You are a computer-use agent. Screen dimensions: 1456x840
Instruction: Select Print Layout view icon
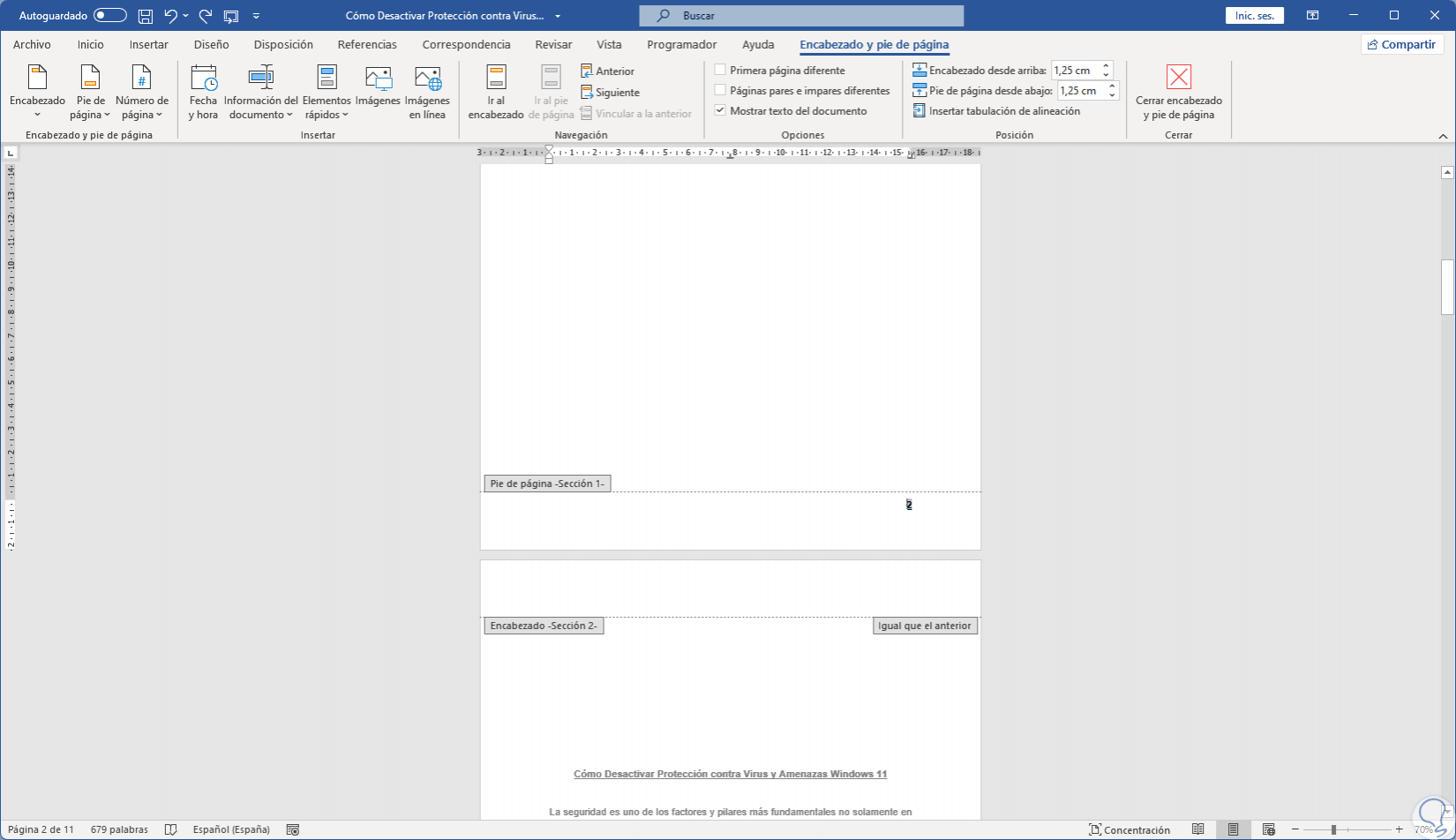click(x=1233, y=829)
